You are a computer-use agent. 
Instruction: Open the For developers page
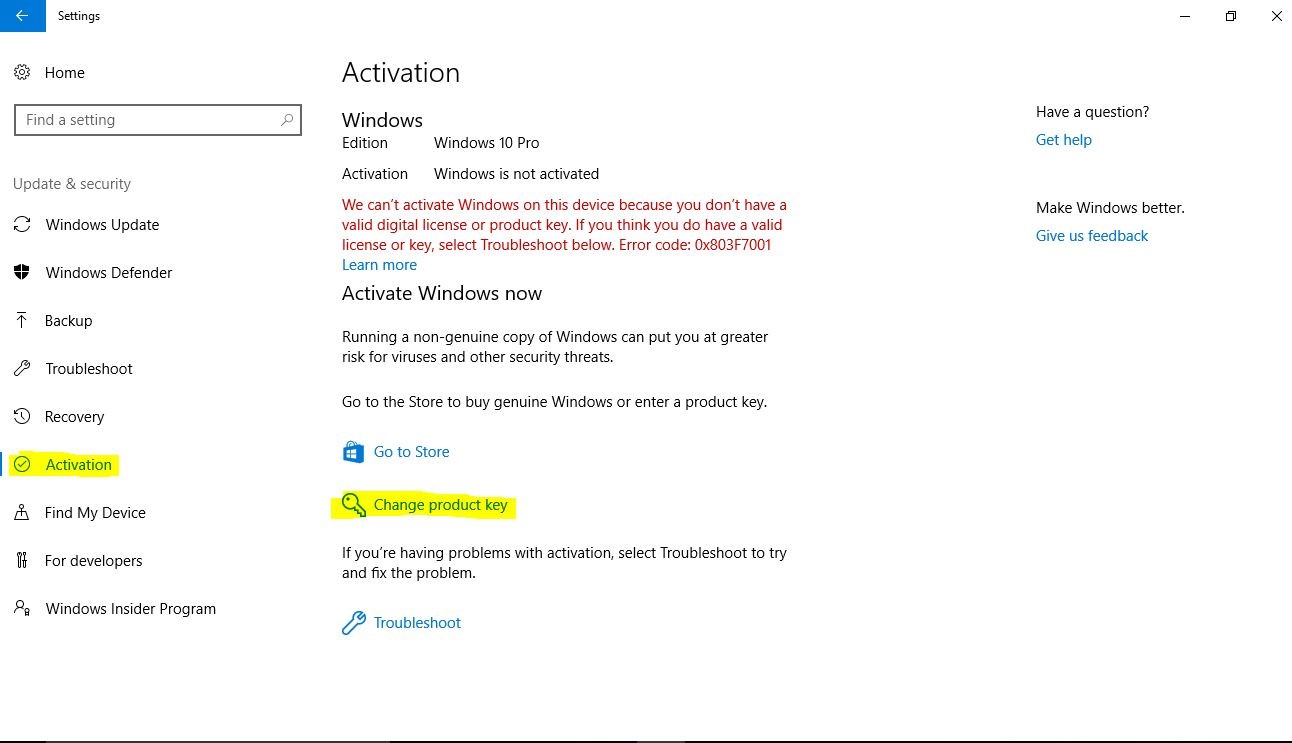pyautogui.click(x=94, y=561)
